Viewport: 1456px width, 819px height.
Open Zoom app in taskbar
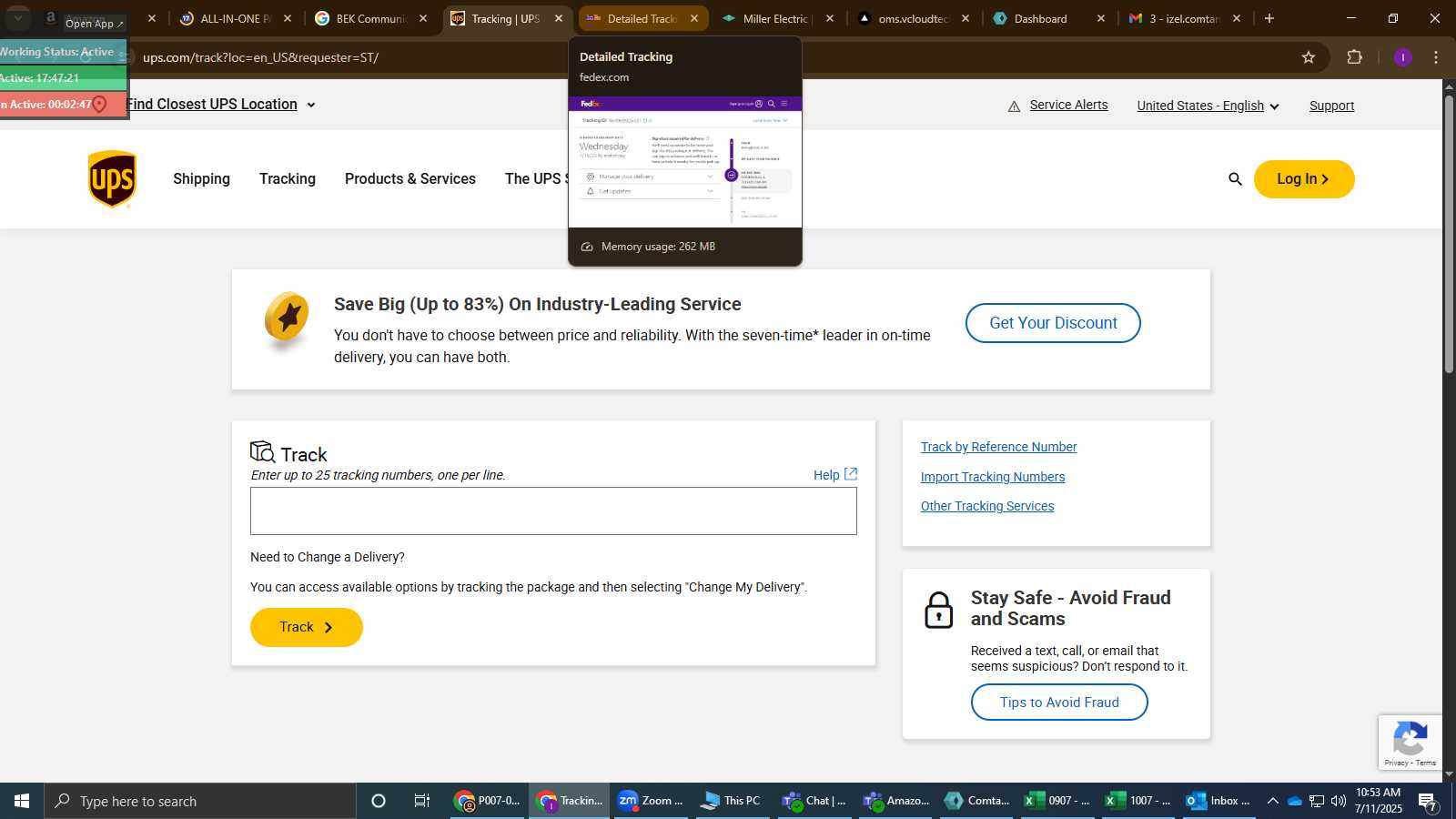coord(650,801)
